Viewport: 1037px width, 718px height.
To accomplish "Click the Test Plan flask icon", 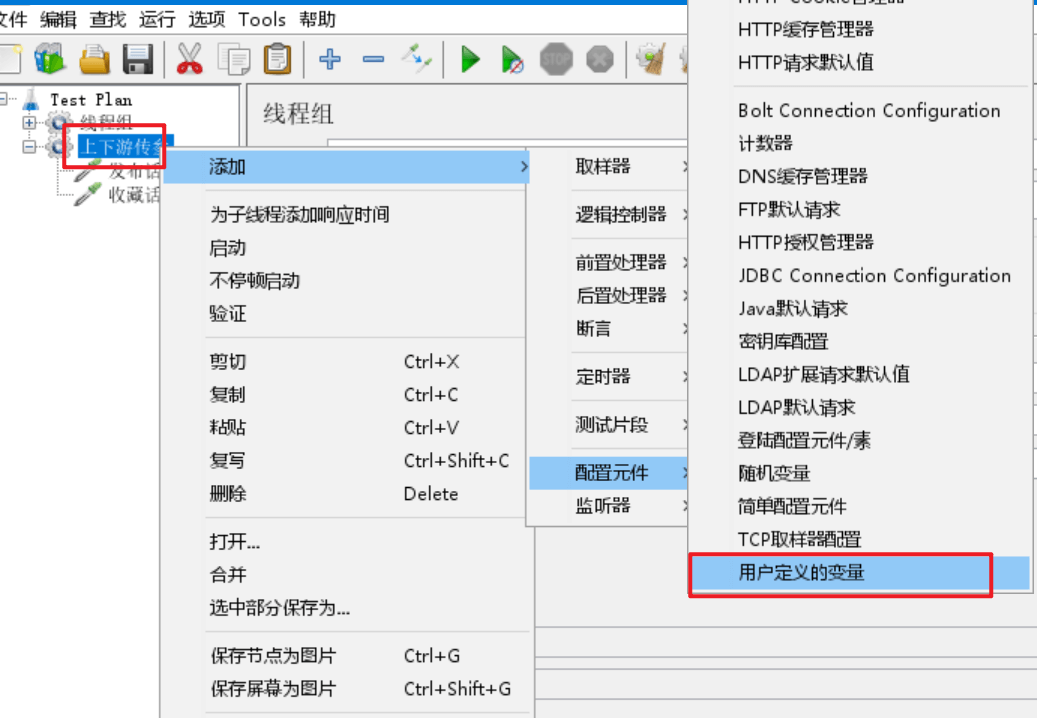I will click(x=31, y=99).
